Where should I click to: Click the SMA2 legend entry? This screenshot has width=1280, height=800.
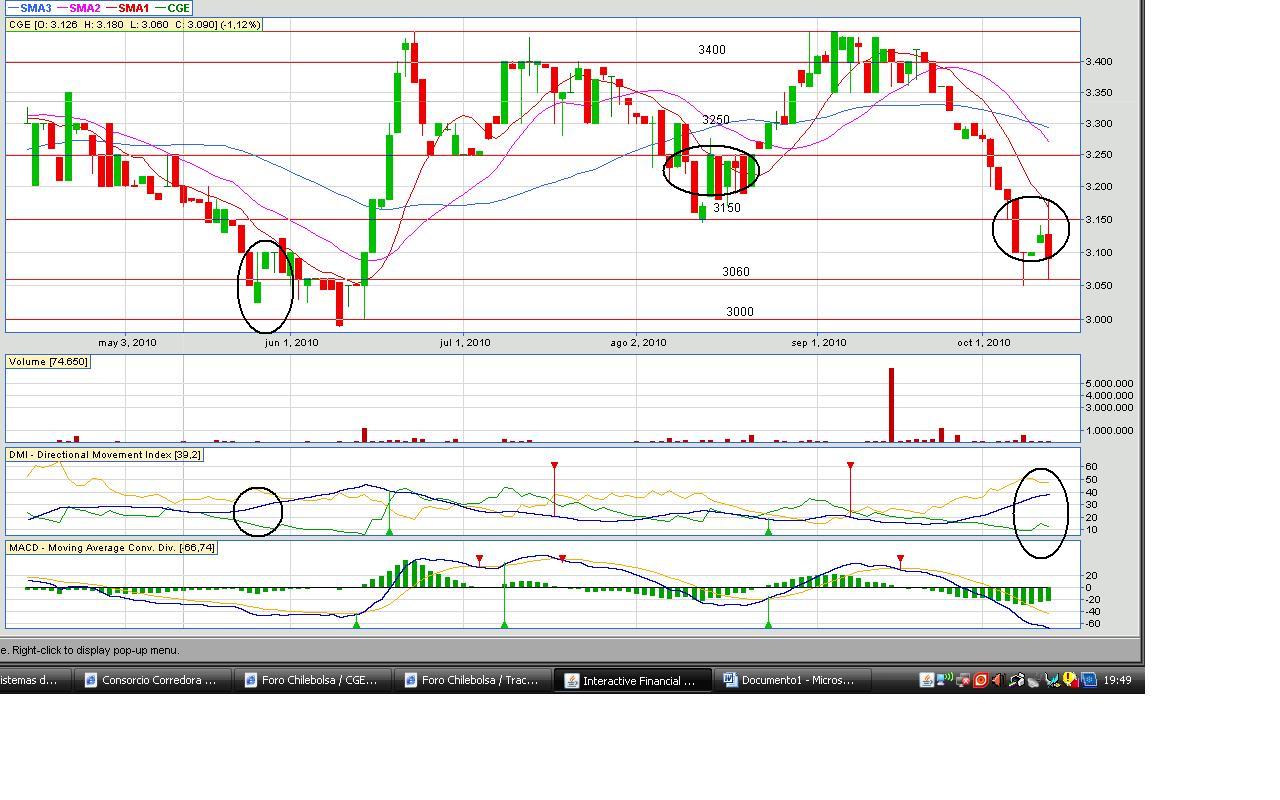78,8
